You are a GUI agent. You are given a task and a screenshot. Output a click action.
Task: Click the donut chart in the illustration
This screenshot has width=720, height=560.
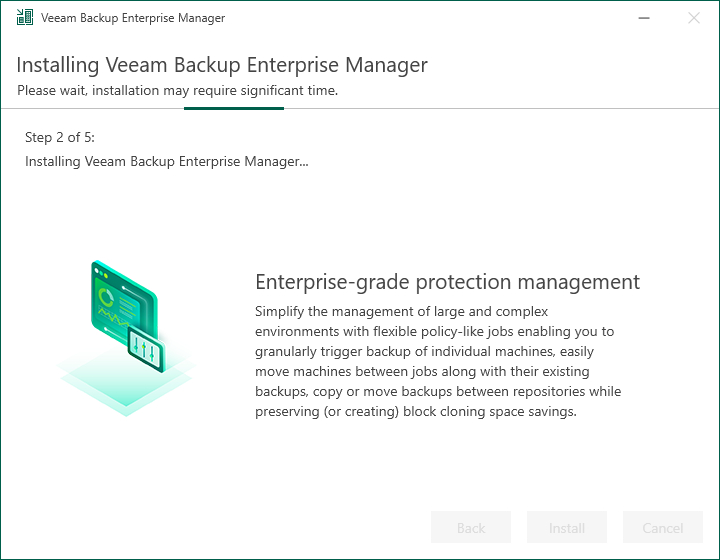coord(107,297)
